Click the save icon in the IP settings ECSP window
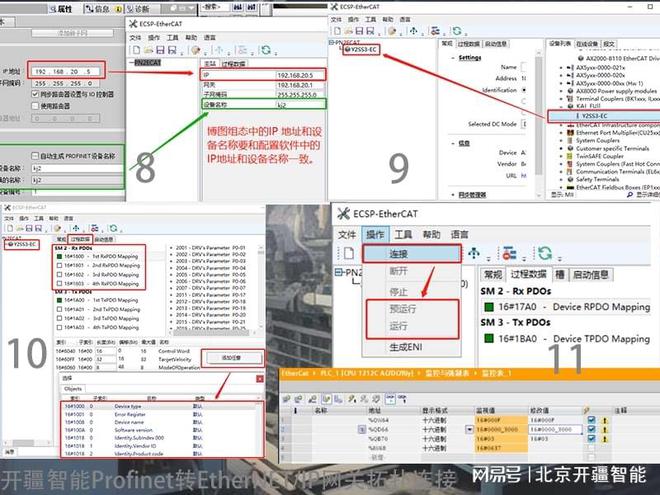This screenshot has height=495, width=660. pyautogui.click(x=160, y=50)
